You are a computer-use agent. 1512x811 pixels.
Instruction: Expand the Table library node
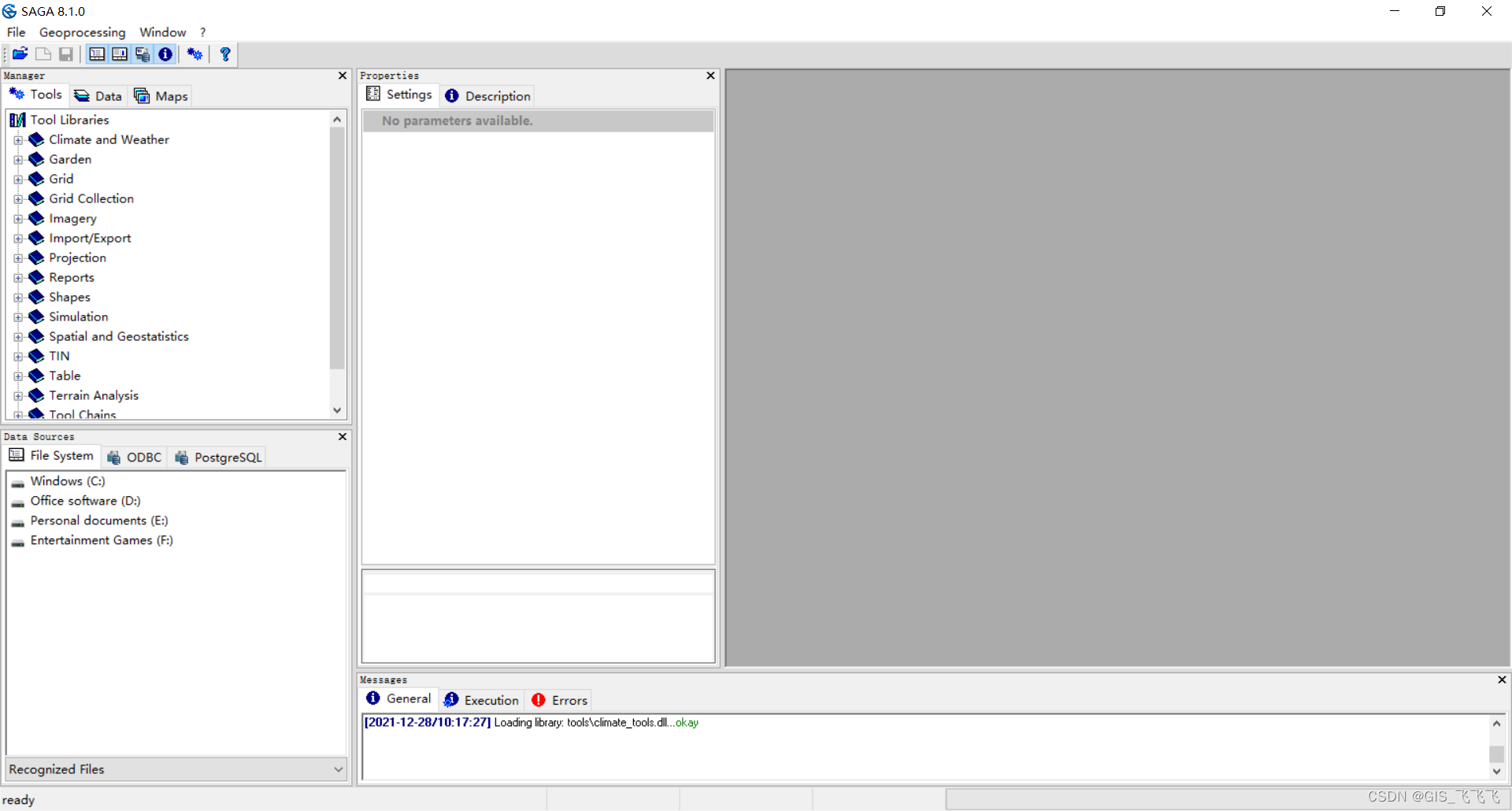(x=18, y=376)
